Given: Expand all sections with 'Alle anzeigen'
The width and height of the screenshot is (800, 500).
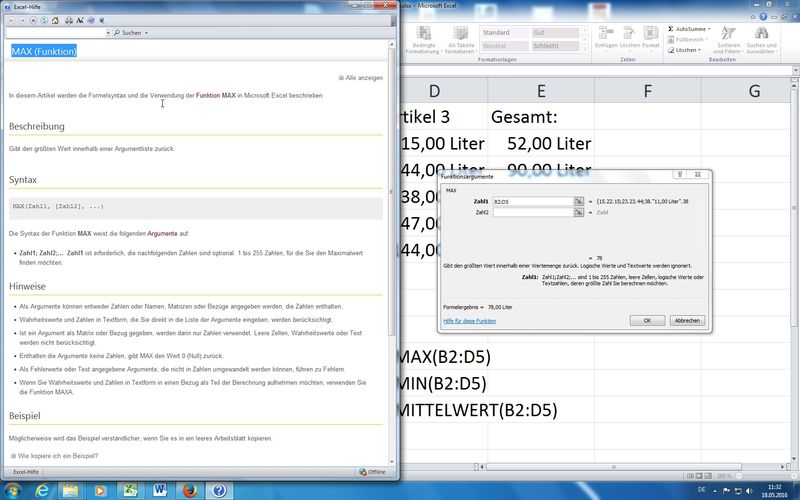Looking at the screenshot, I should 361,77.
